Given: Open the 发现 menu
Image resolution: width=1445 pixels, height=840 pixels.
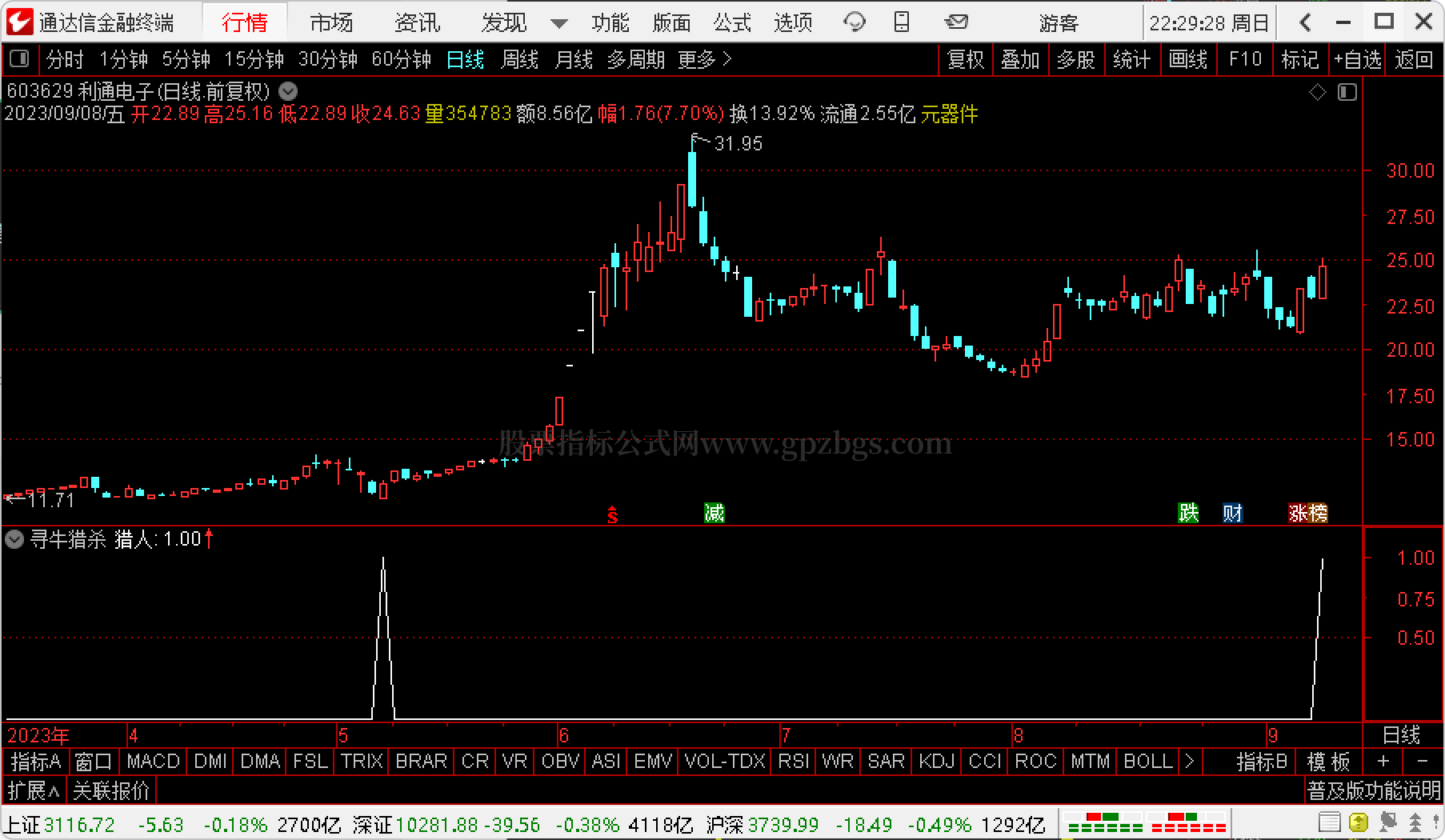Looking at the screenshot, I should point(504,22).
